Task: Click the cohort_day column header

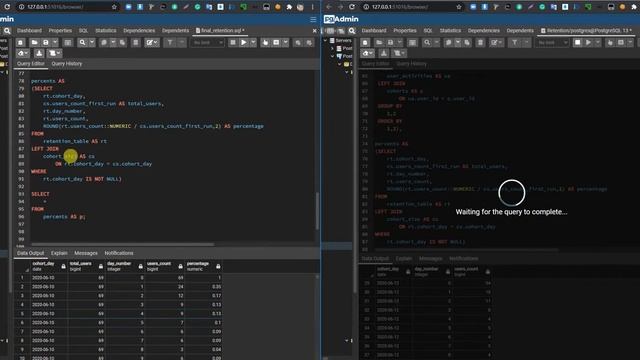Action: 49,266
